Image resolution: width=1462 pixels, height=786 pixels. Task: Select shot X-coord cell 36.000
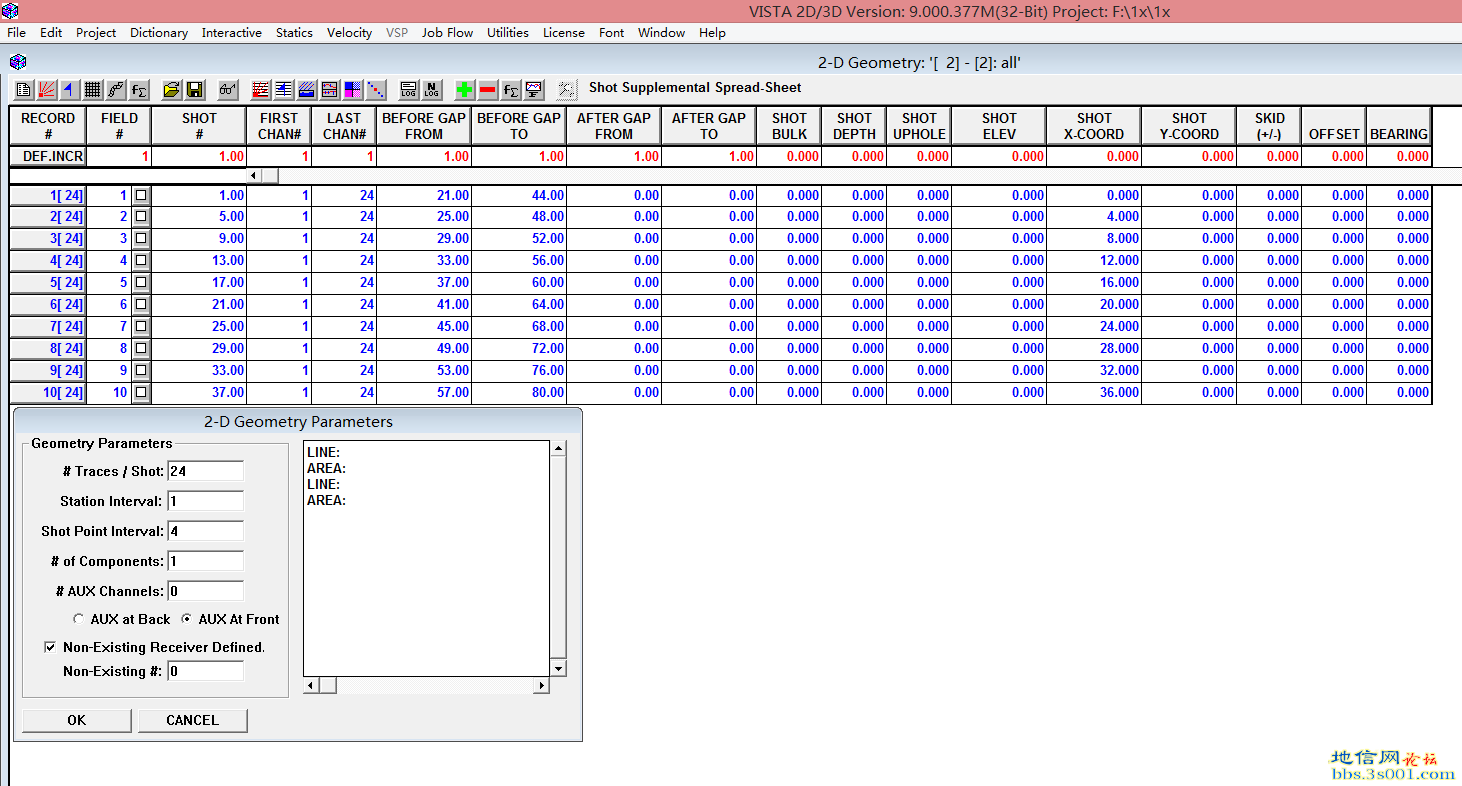click(1094, 393)
